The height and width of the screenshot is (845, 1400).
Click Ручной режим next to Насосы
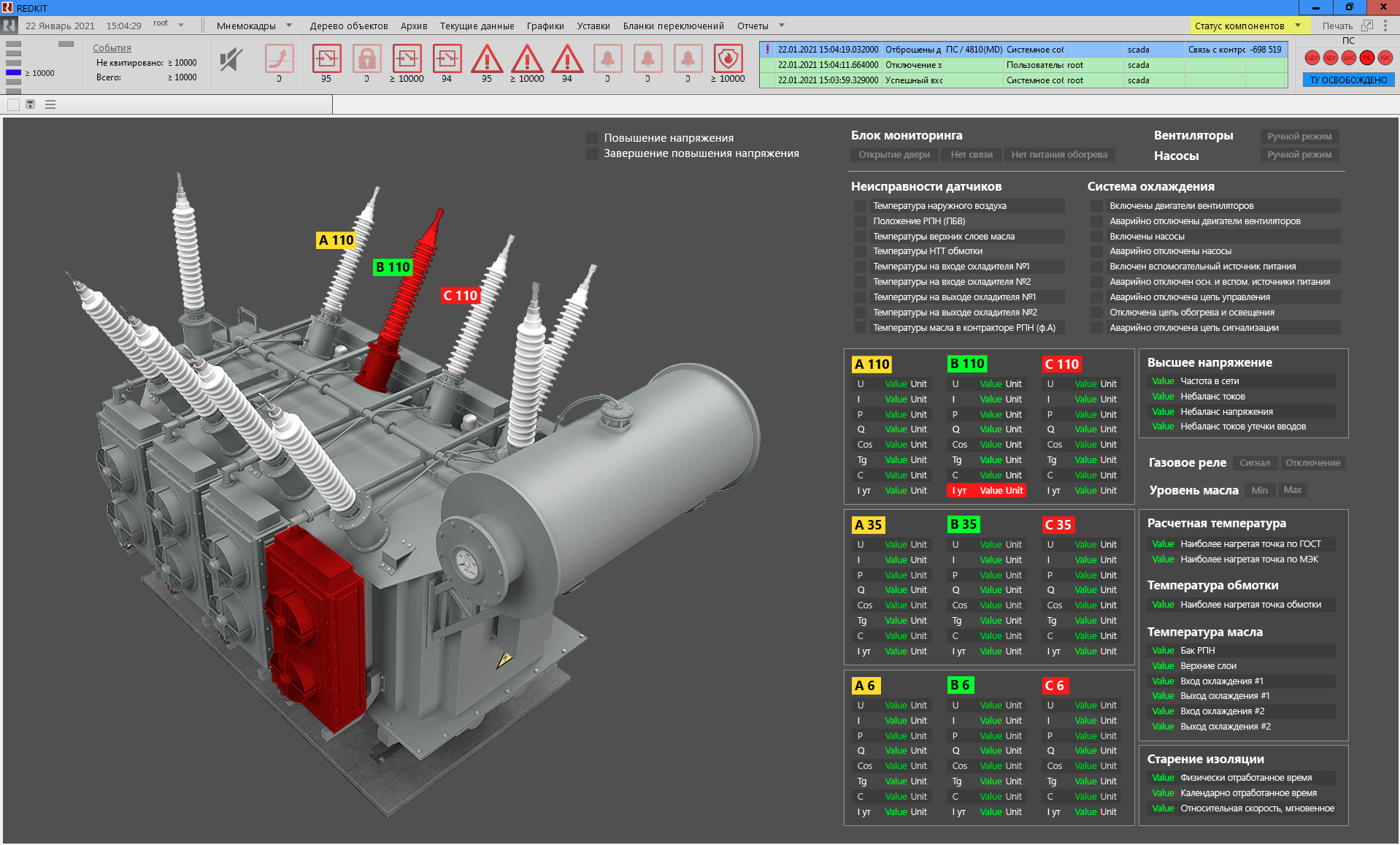coord(1299,155)
